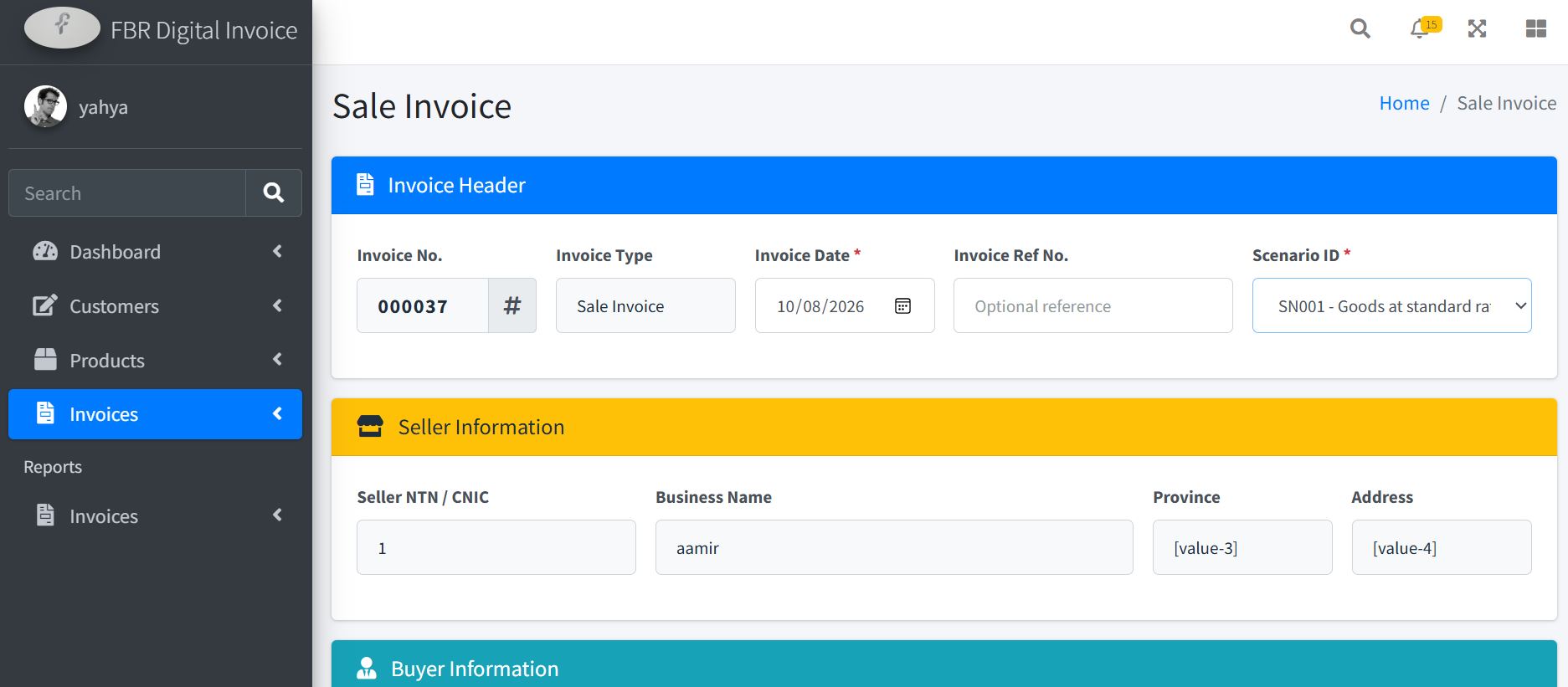
Task: Click the sidebar Search input field
Action: [x=127, y=193]
